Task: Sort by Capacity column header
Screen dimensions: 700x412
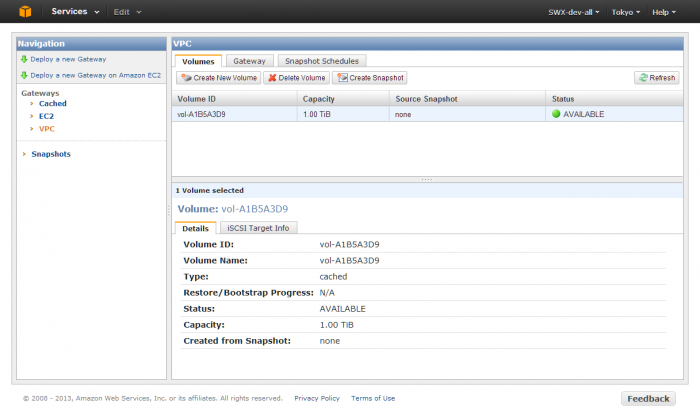Action: (x=343, y=99)
